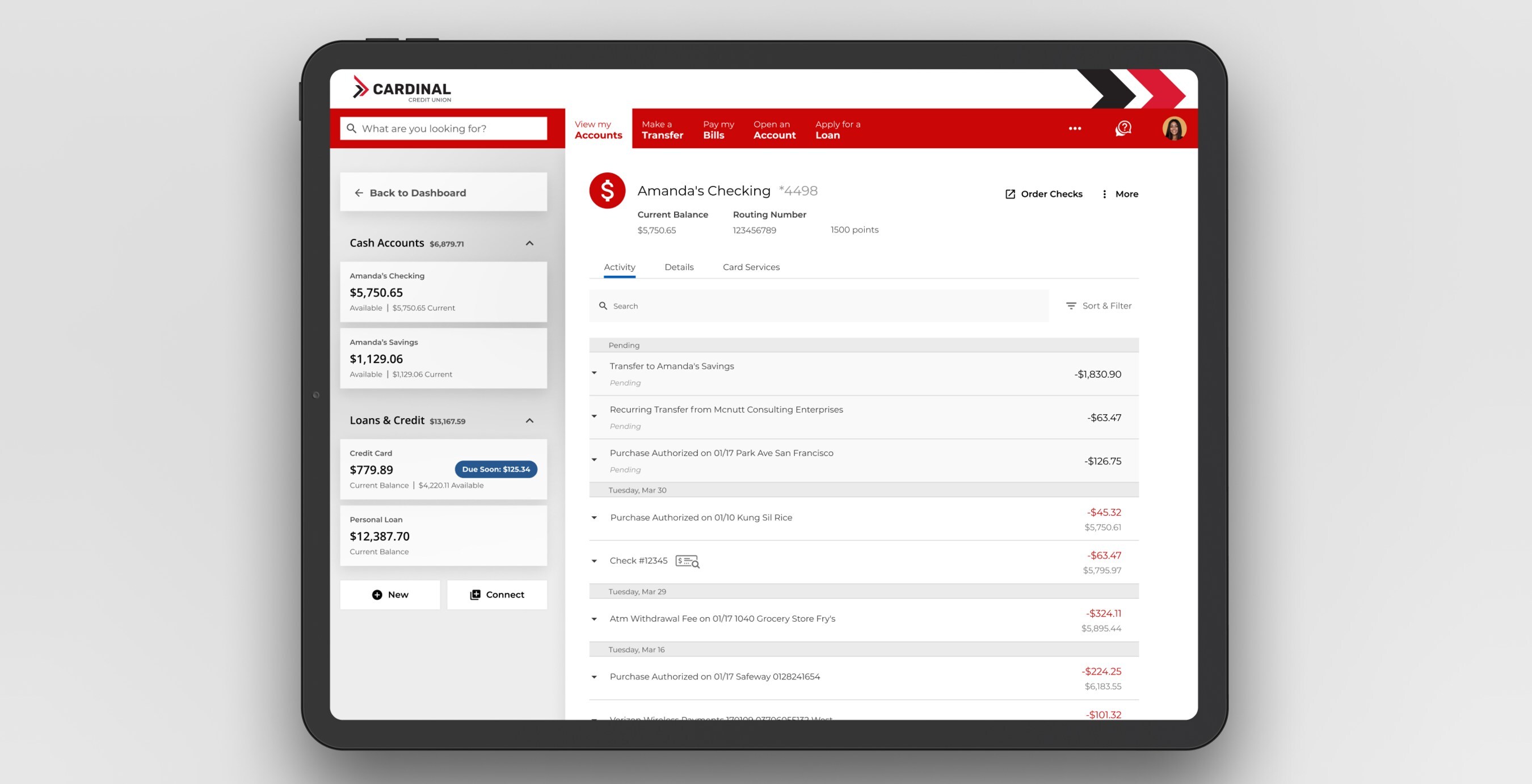The image size is (1532, 784).
Task: Switch to the Card Services tab
Action: tap(751, 267)
